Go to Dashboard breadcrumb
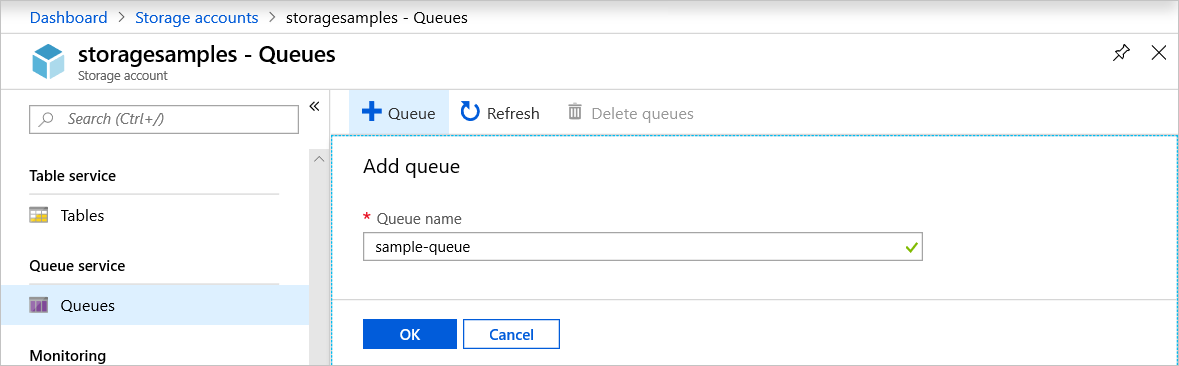This screenshot has width=1179, height=366. (68, 17)
